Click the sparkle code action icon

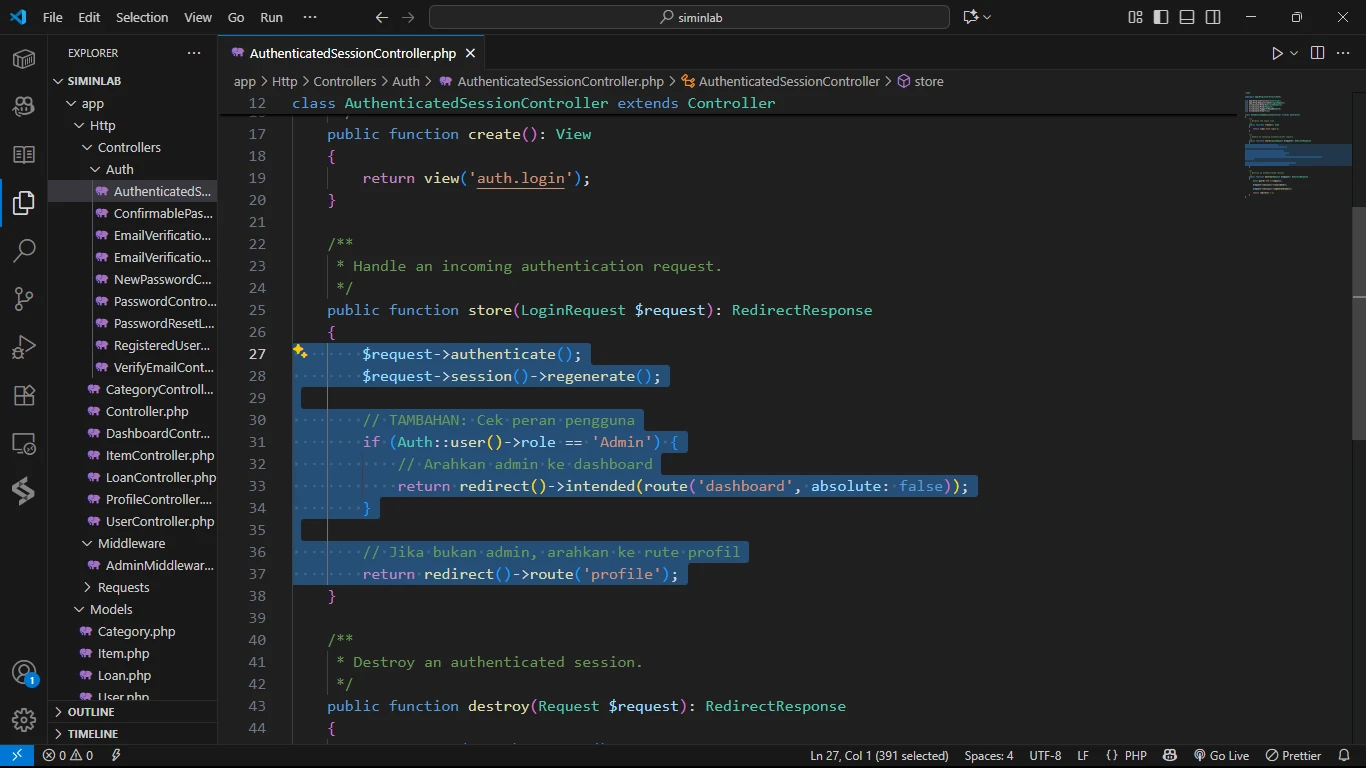click(300, 351)
